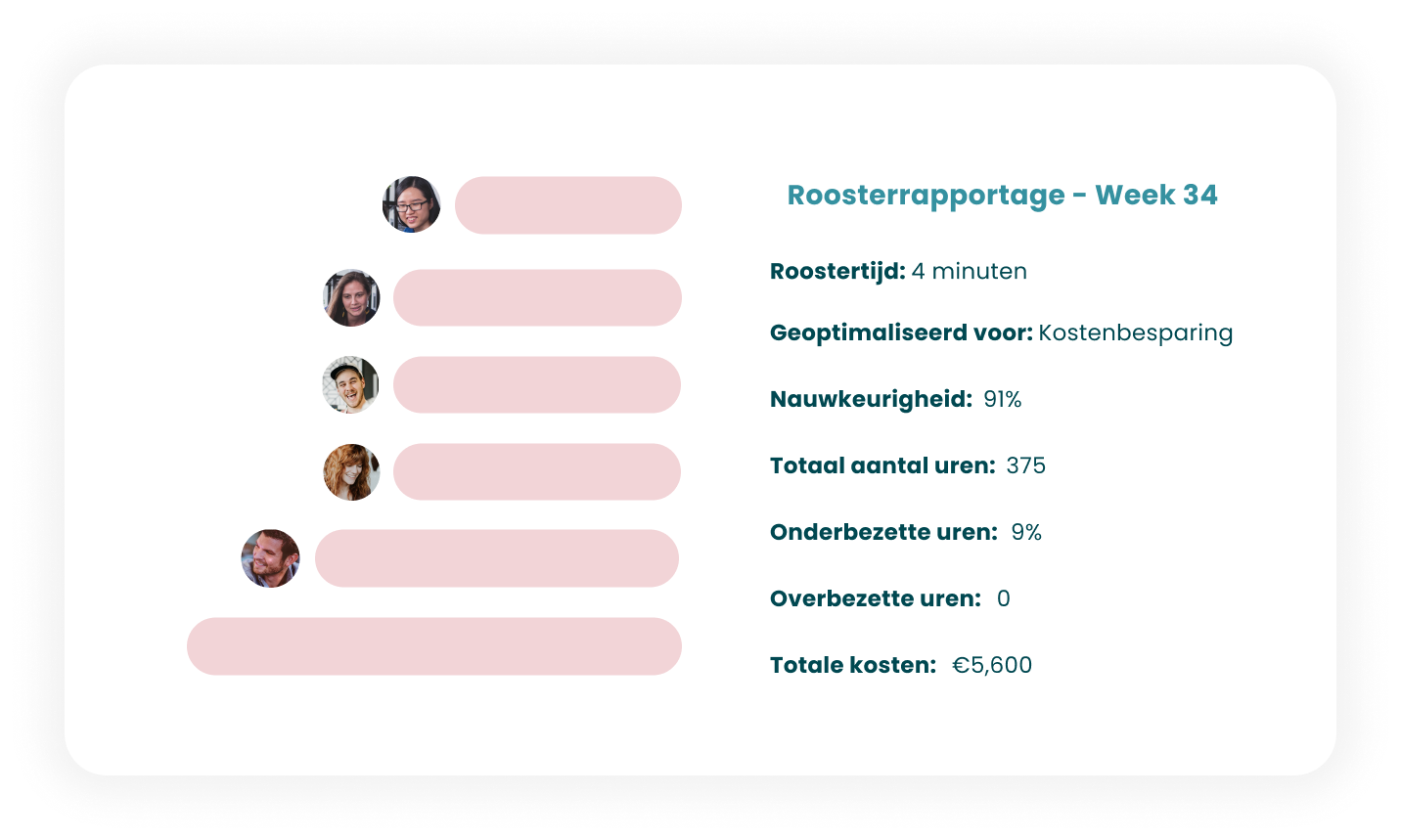Select pink bar beside red-haired woman

tap(537, 471)
